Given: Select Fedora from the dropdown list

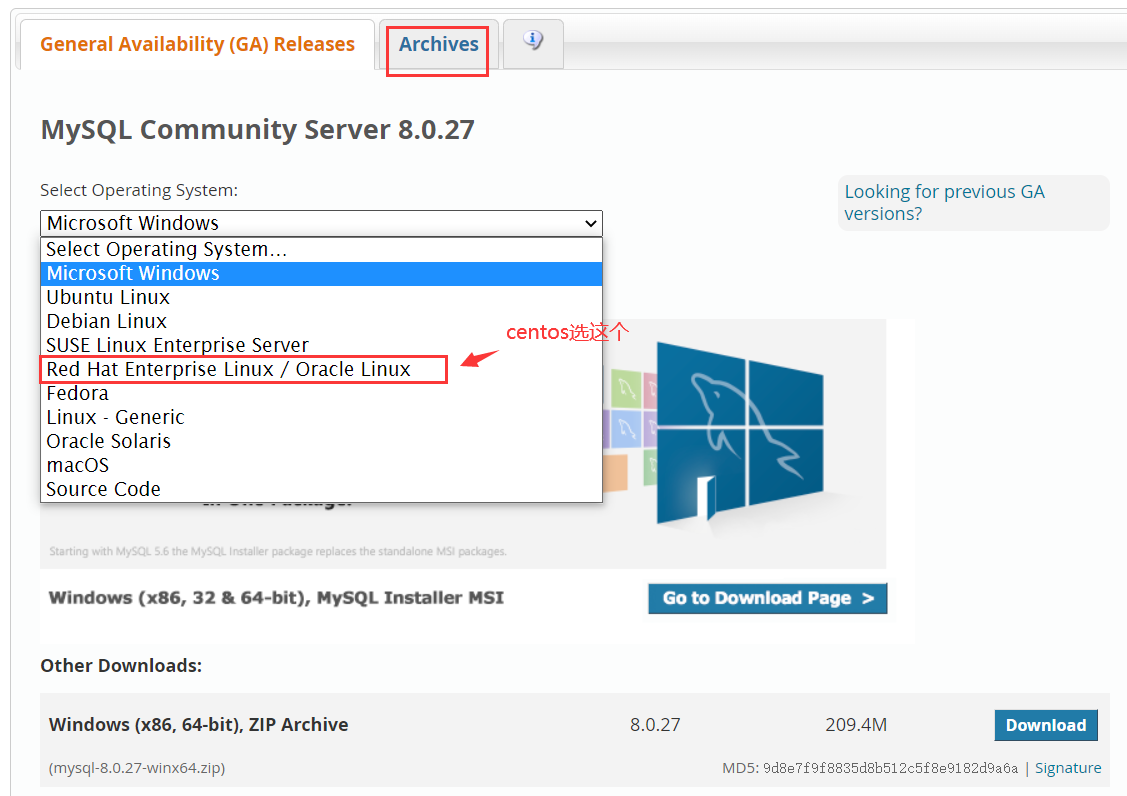Looking at the screenshot, I should pos(321,393).
